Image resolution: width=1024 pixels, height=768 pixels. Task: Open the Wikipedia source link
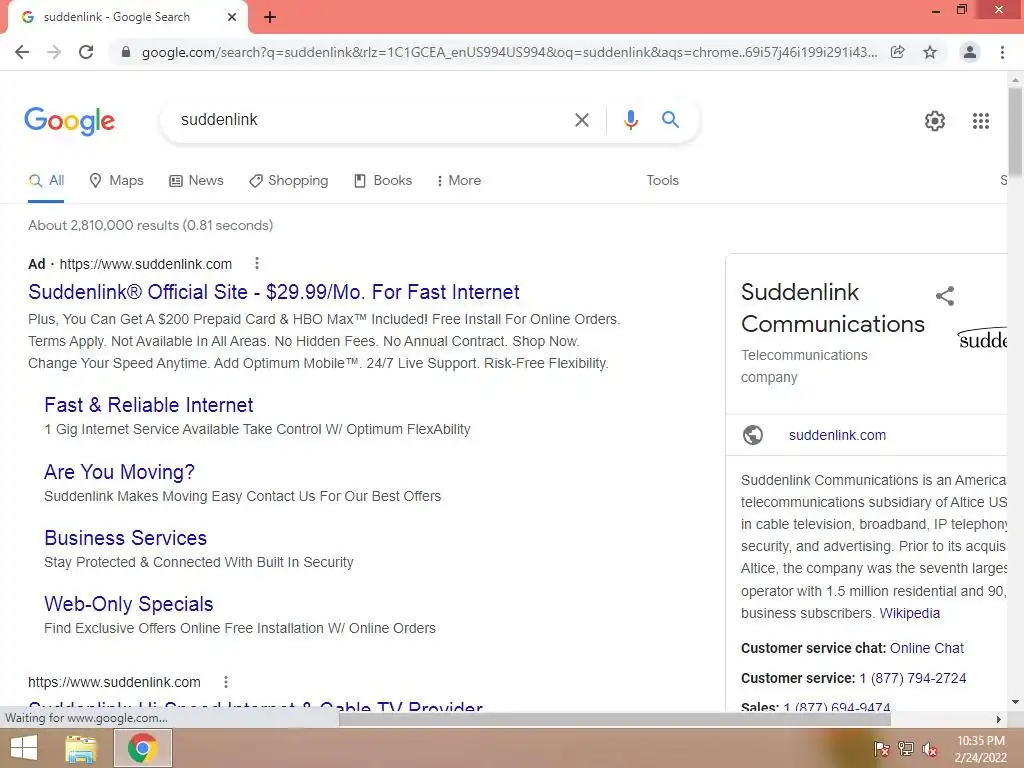[x=909, y=613]
